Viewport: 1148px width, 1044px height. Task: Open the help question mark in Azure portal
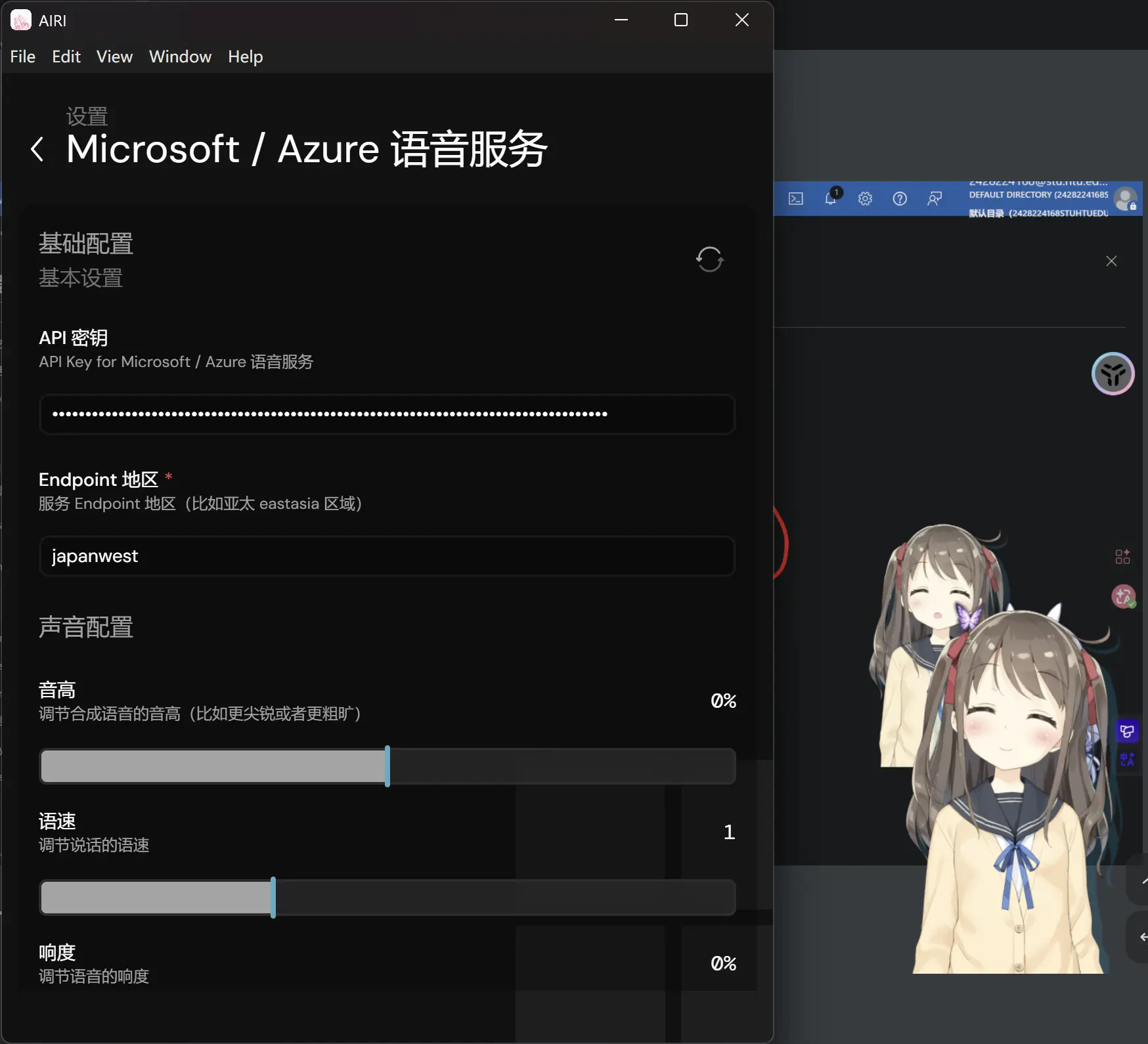tap(900, 198)
